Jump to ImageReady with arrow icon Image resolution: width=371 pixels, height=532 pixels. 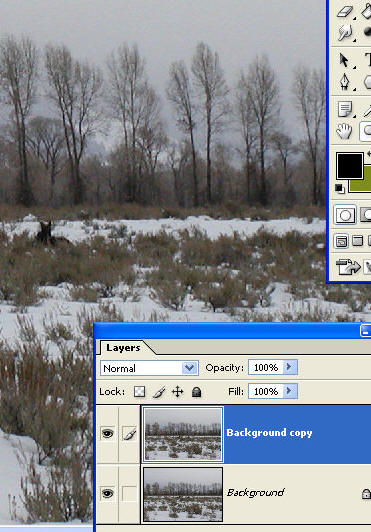[x=348, y=267]
